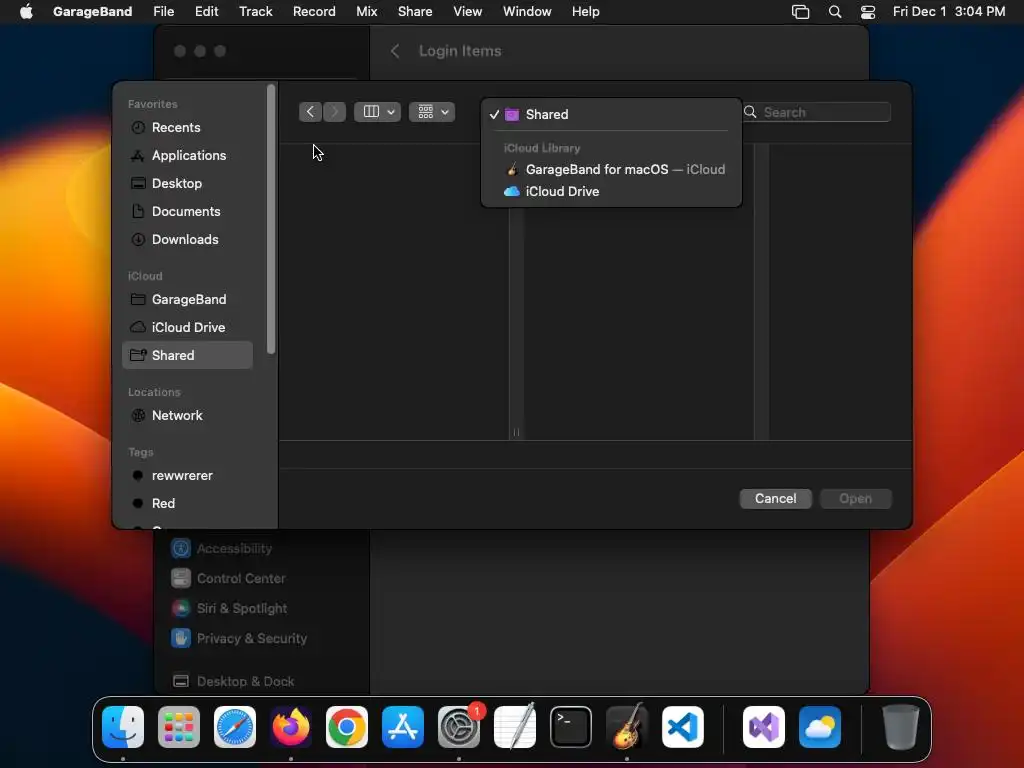Viewport: 1024px width, 768px height.
Task: Open Spotlight search in menu bar
Action: pyautogui.click(x=835, y=11)
